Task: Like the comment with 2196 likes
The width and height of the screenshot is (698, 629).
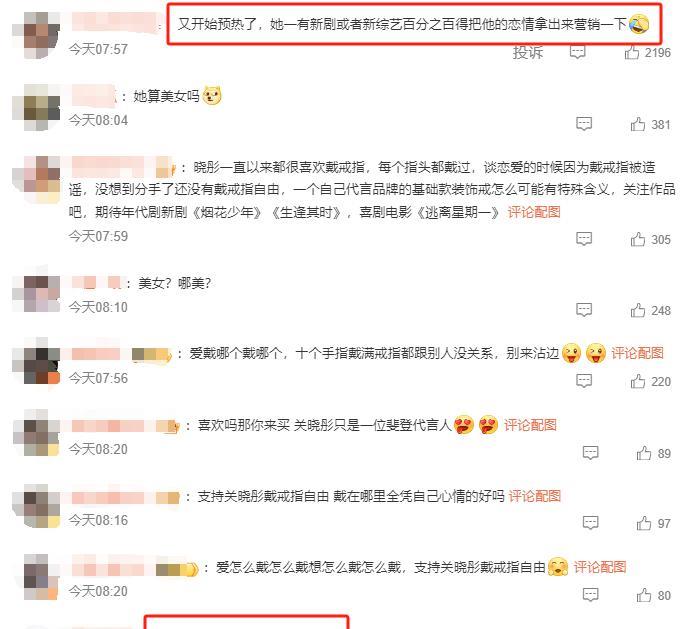Action: point(632,53)
